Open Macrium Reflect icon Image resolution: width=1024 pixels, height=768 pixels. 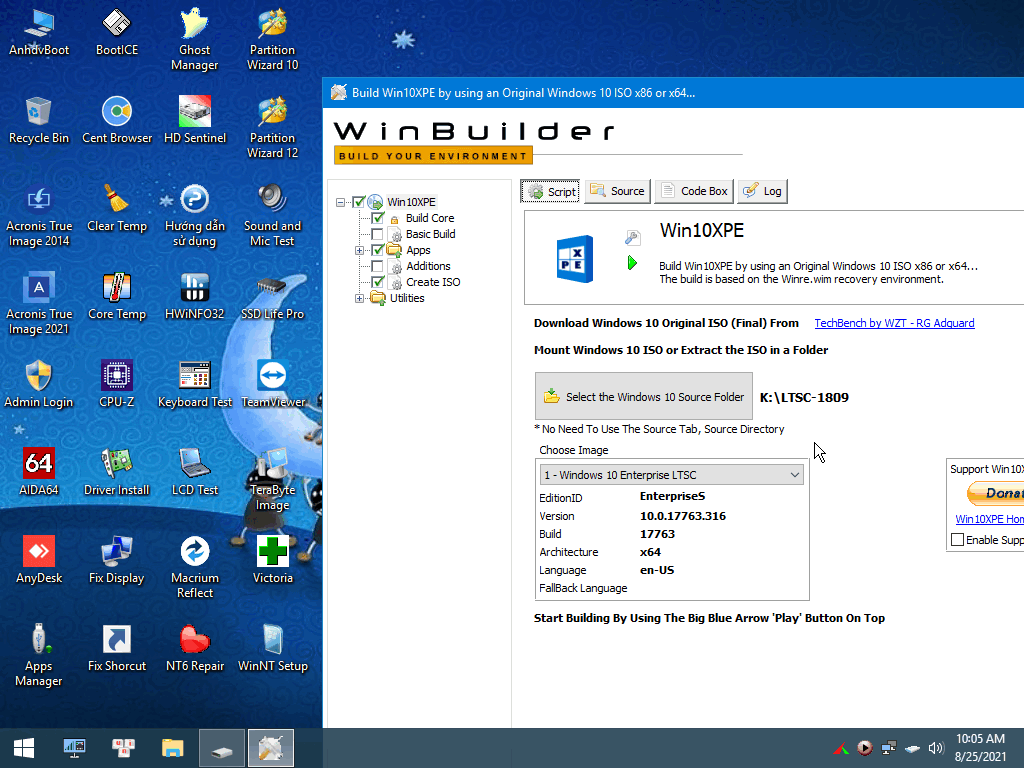pos(195,568)
